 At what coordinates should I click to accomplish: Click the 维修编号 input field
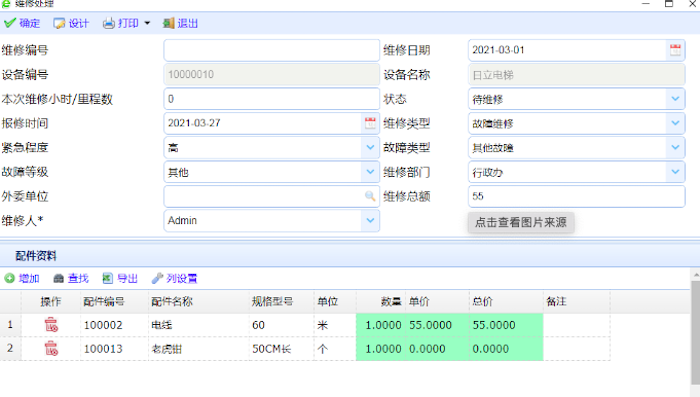(x=271, y=50)
